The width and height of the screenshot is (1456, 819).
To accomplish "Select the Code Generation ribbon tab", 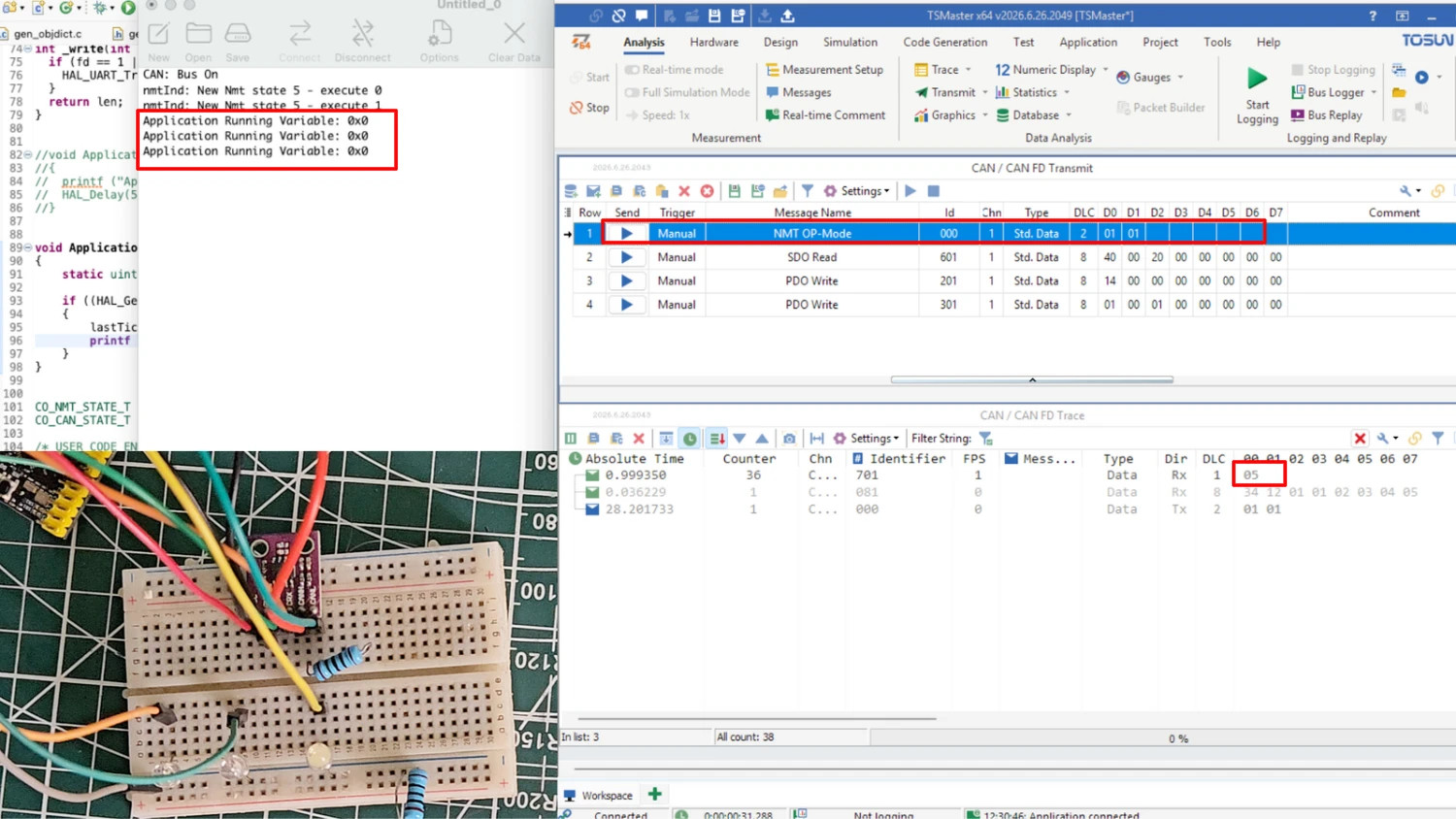I will (945, 43).
